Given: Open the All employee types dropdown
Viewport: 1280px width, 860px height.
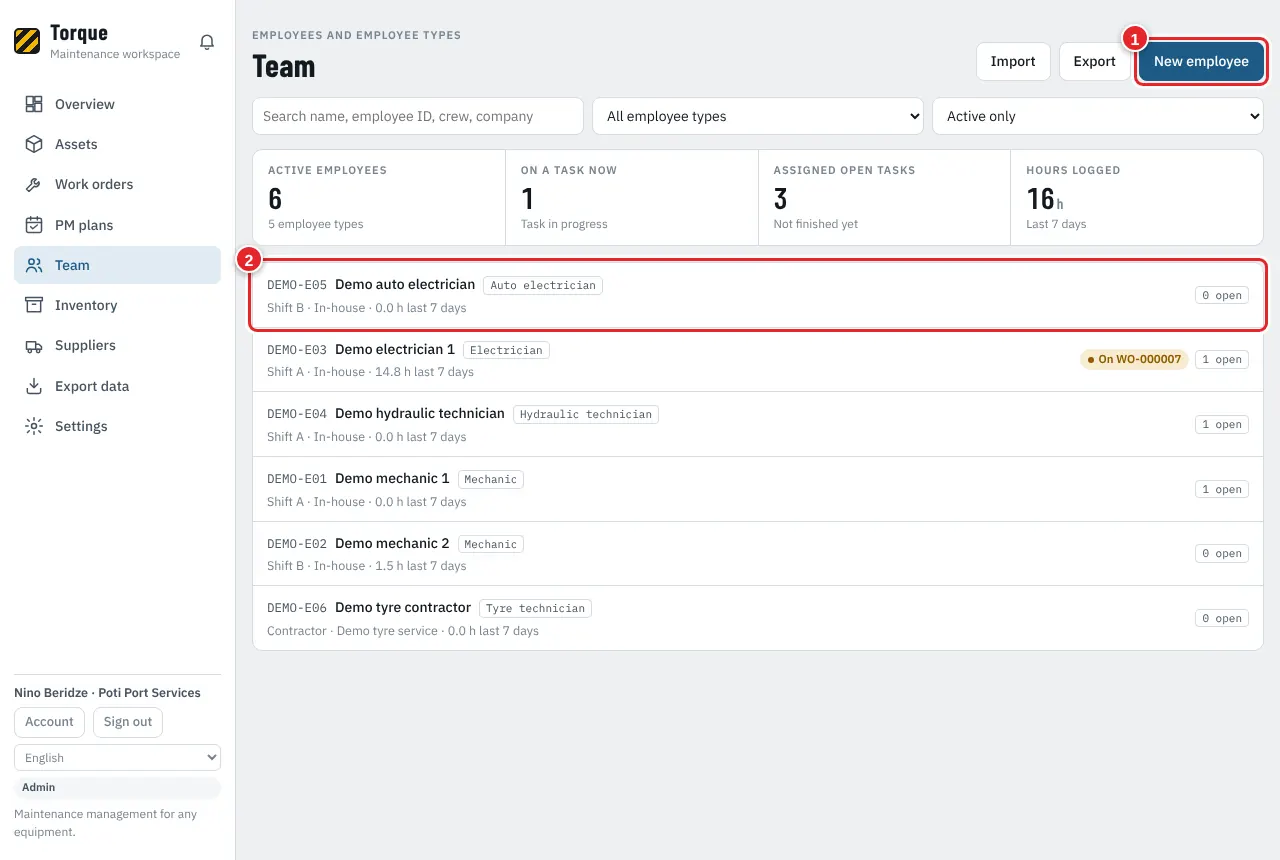Looking at the screenshot, I should [758, 116].
